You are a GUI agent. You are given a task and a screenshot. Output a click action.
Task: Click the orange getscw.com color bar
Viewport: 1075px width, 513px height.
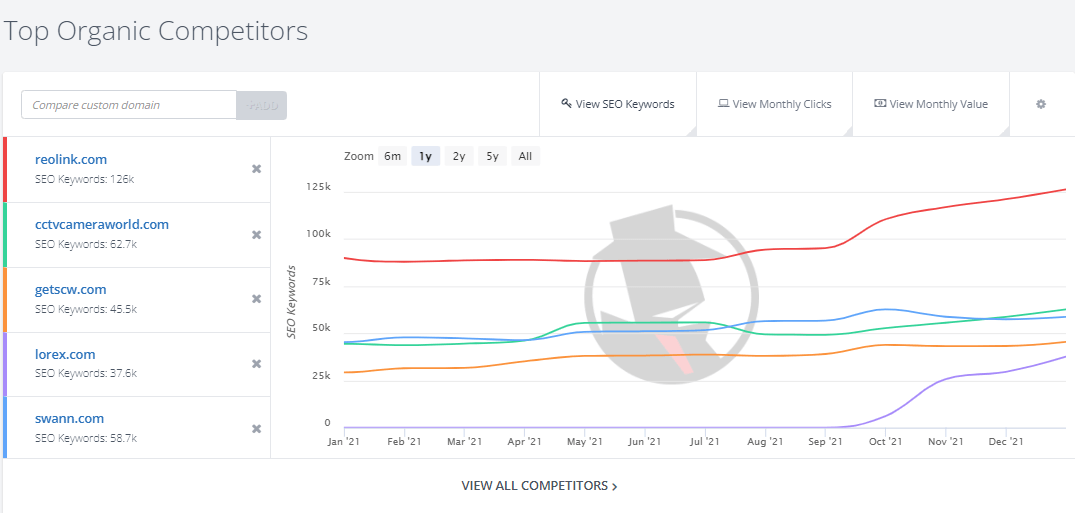pyautogui.click(x=5, y=300)
